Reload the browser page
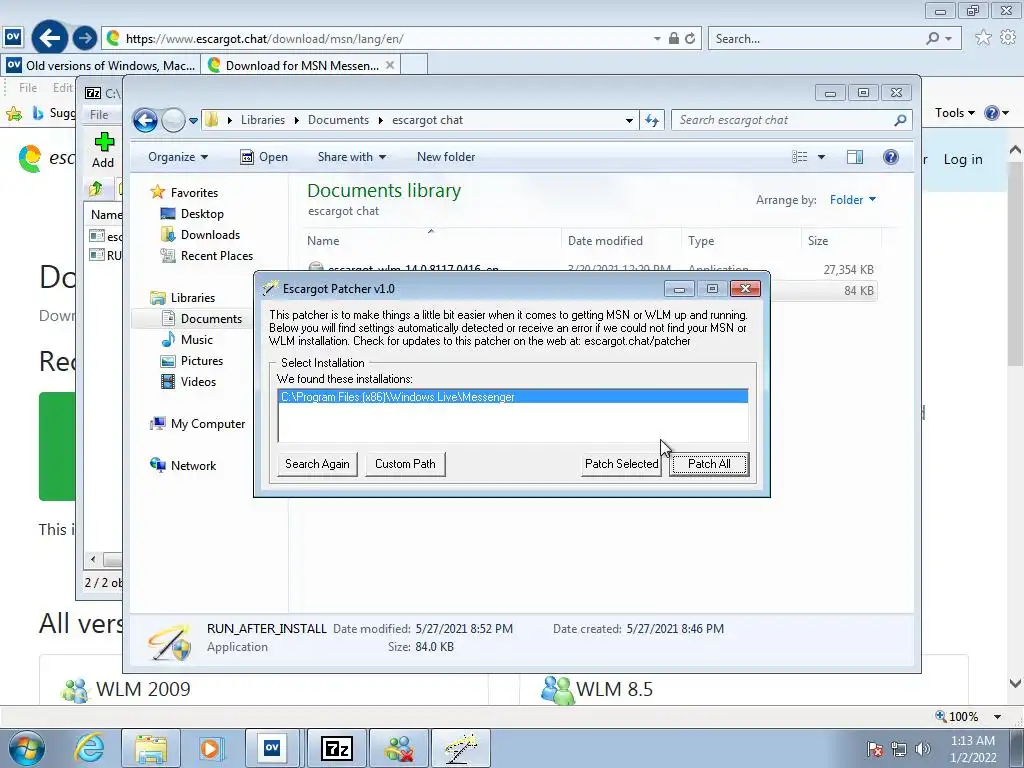This screenshot has height=768, width=1024. (690, 39)
